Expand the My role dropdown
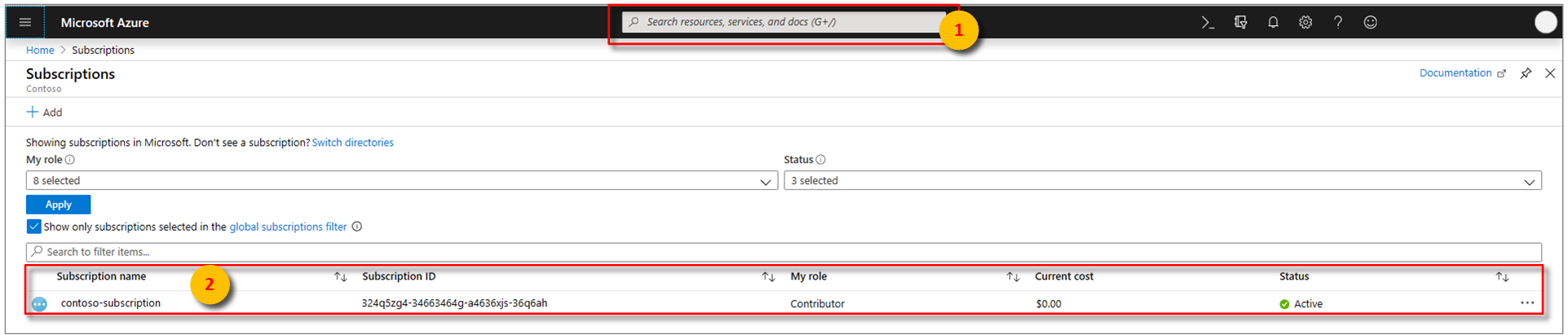Image resolution: width=1568 pixels, height=335 pixels. 402,181
